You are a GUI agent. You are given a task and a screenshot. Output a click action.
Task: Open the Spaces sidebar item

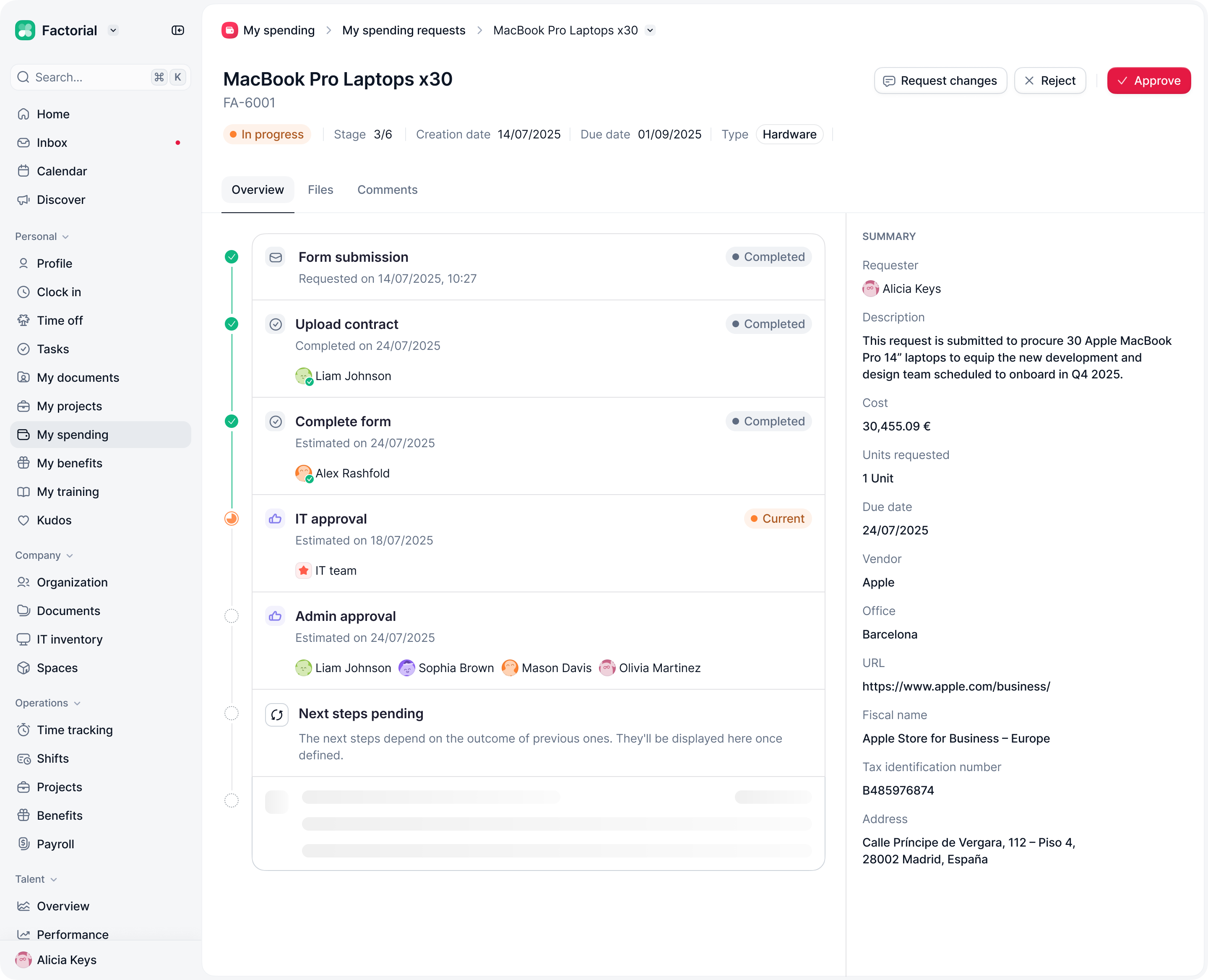[x=57, y=668]
